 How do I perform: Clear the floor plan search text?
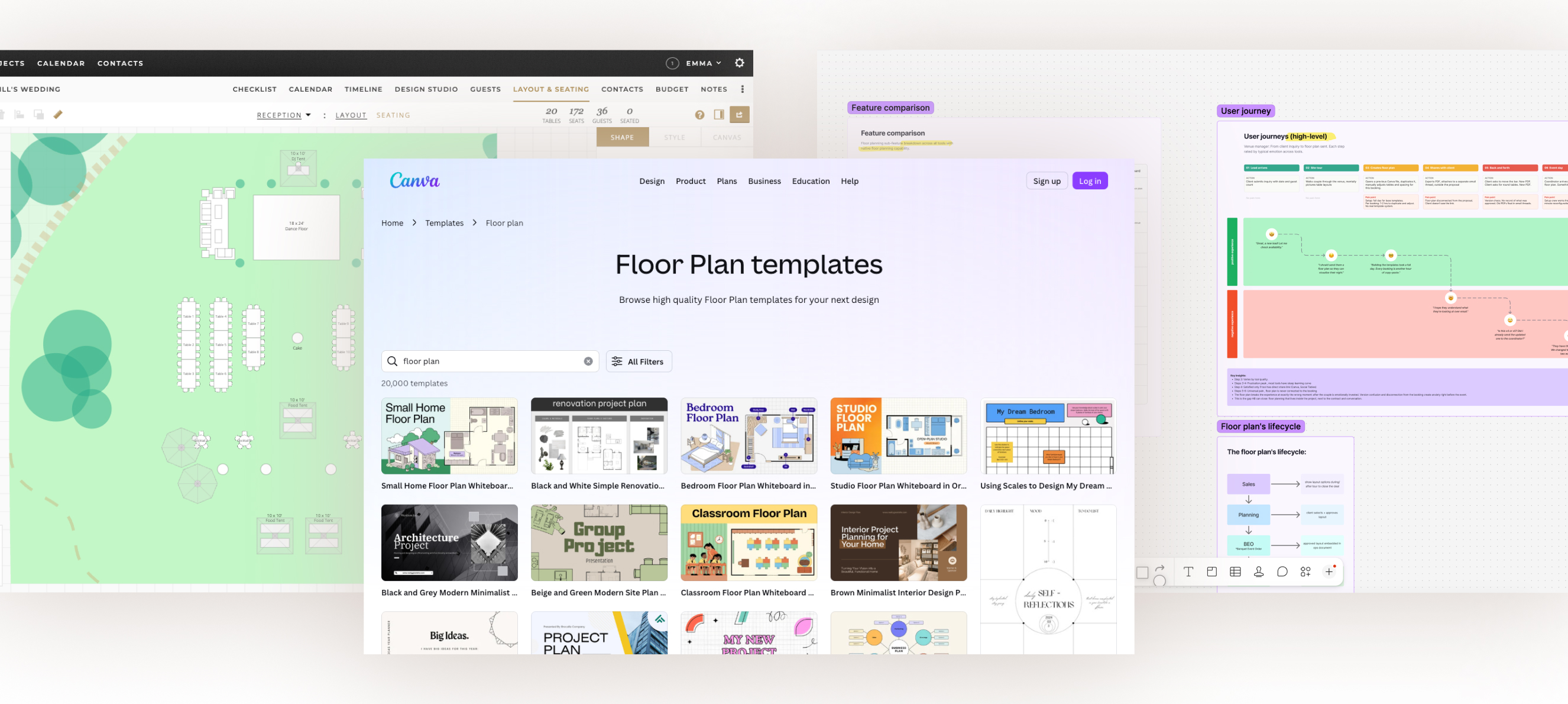click(588, 361)
